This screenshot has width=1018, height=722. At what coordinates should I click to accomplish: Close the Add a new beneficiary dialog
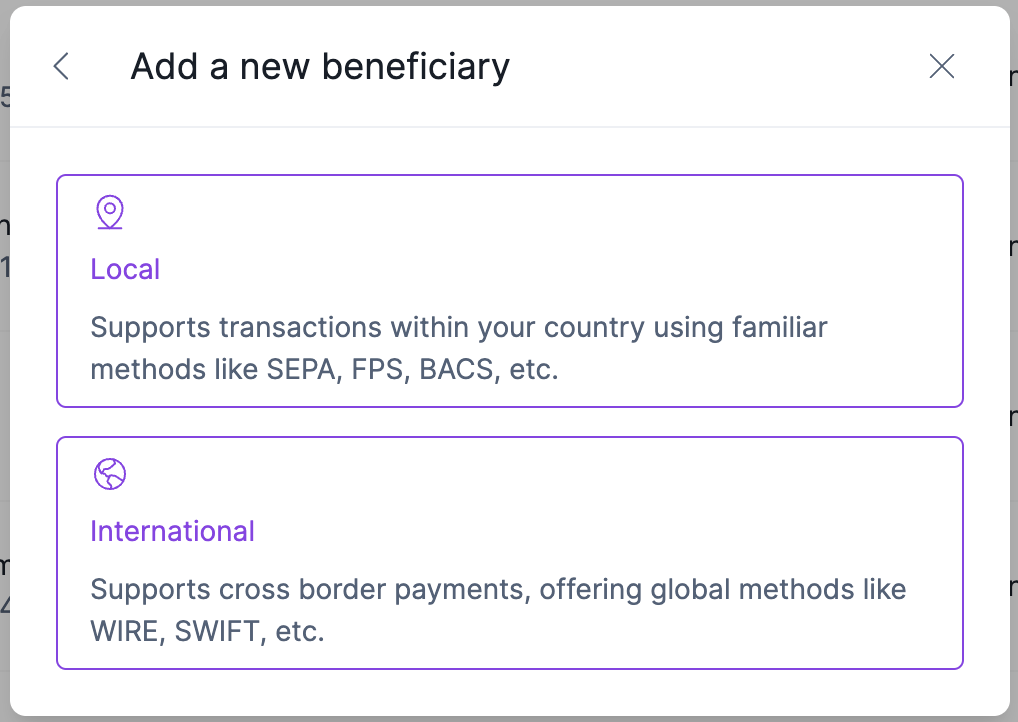(942, 67)
